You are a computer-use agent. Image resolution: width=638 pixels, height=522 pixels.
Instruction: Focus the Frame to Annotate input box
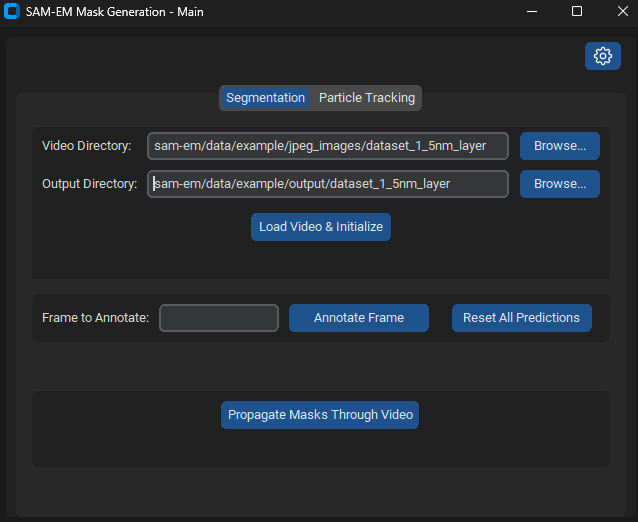click(219, 318)
